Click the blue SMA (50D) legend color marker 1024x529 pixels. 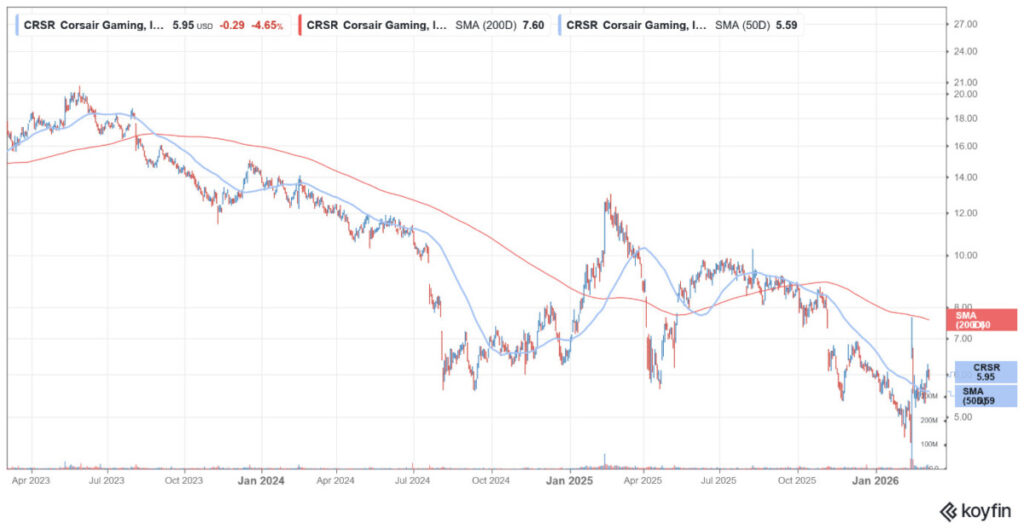(x=560, y=23)
